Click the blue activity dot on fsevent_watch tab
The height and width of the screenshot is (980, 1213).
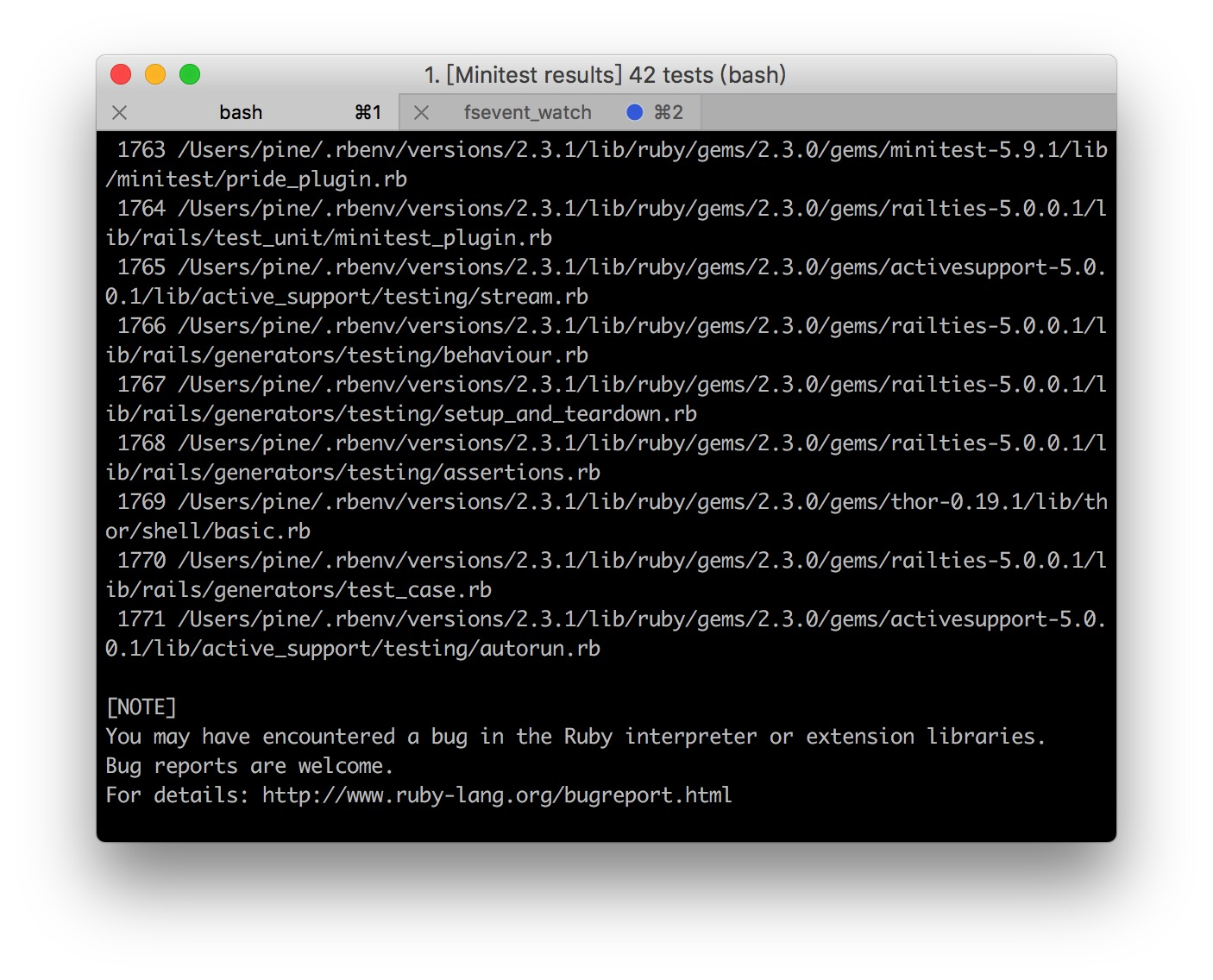point(635,112)
